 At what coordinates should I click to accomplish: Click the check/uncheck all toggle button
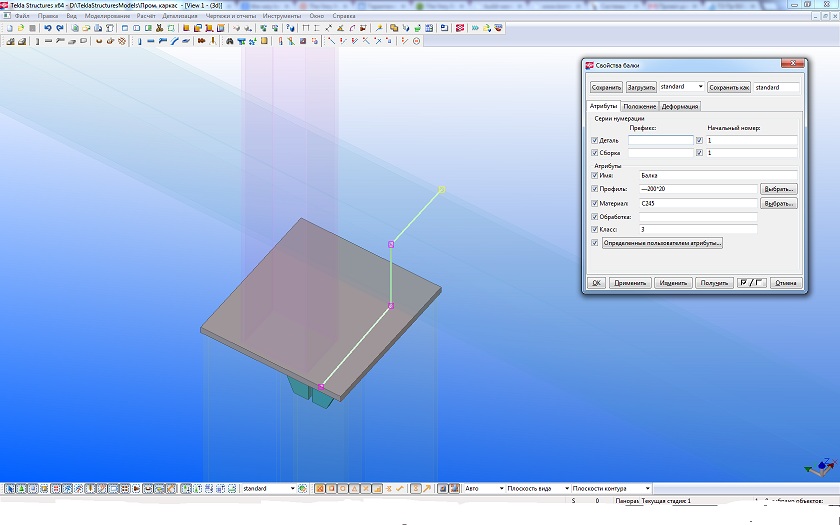coord(751,283)
